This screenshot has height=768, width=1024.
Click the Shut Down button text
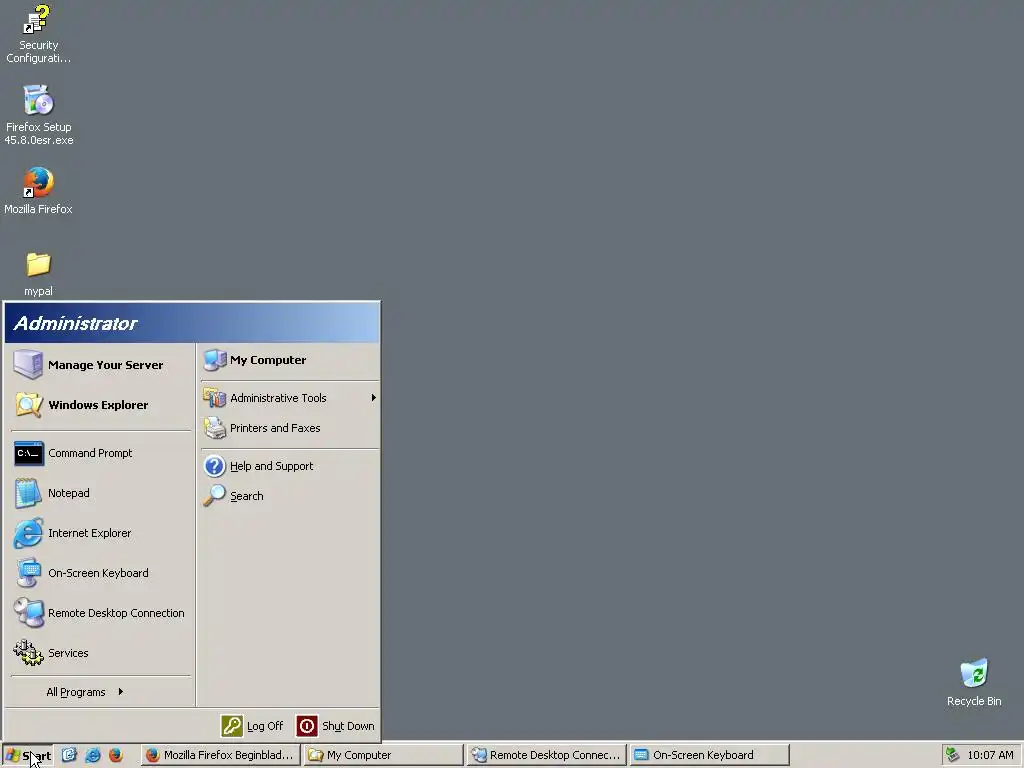pyautogui.click(x=348, y=726)
